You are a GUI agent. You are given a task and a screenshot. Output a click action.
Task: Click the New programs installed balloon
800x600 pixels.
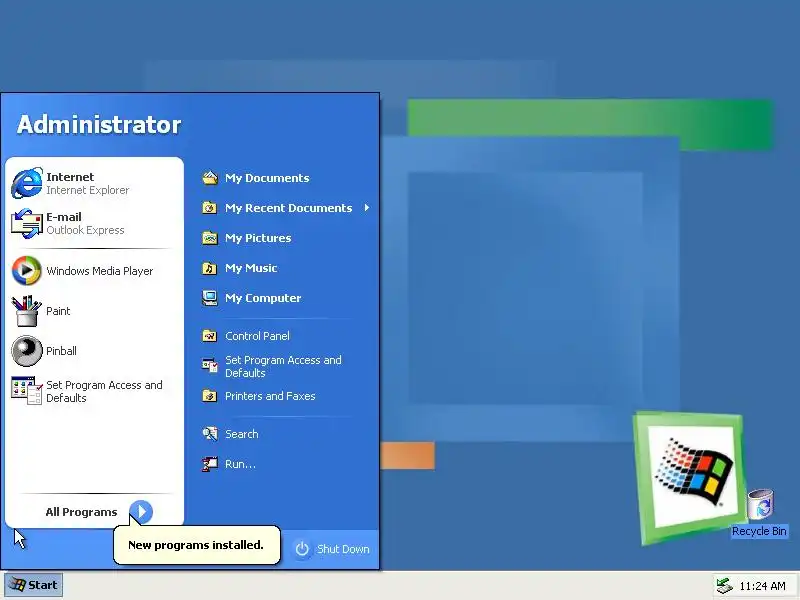tap(196, 545)
